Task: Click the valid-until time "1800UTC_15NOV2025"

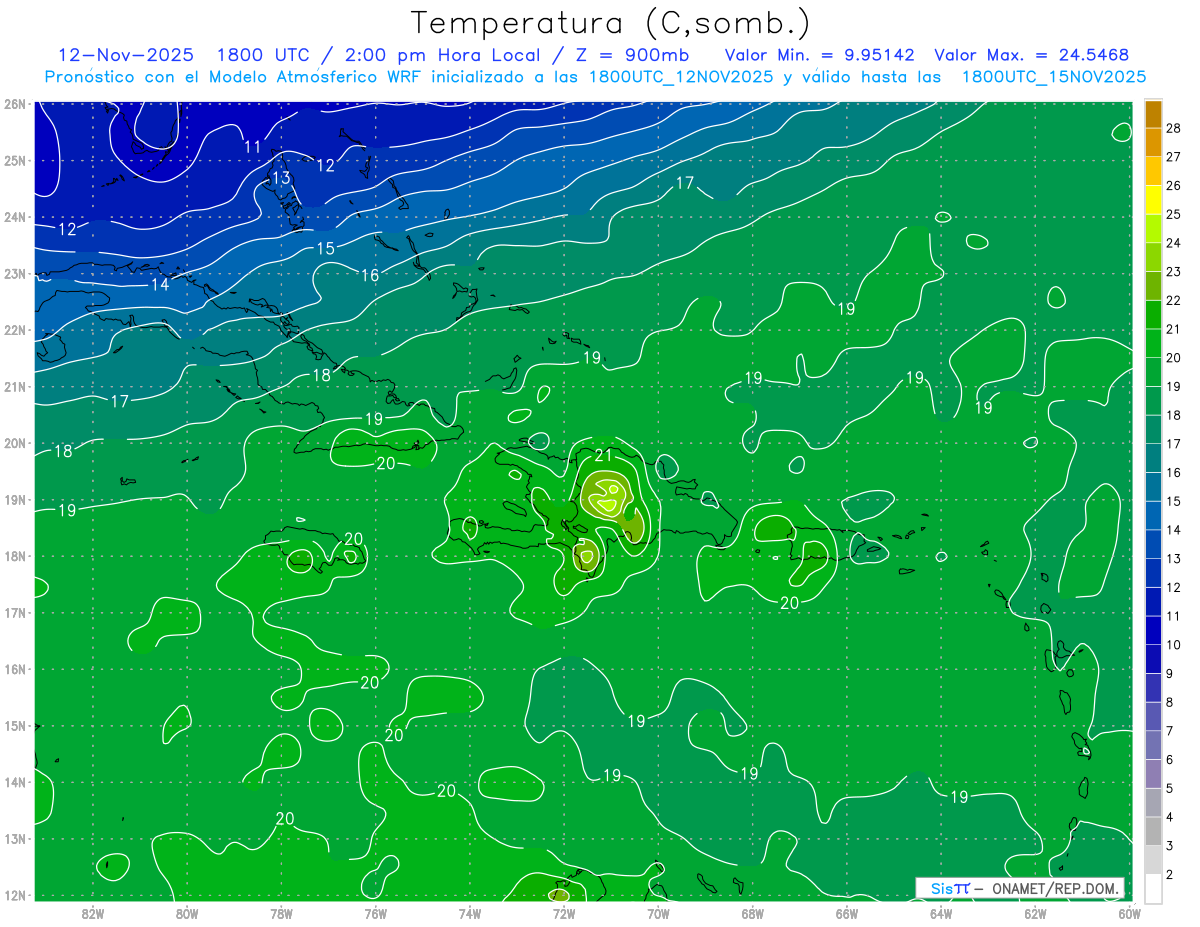Action: (1053, 77)
